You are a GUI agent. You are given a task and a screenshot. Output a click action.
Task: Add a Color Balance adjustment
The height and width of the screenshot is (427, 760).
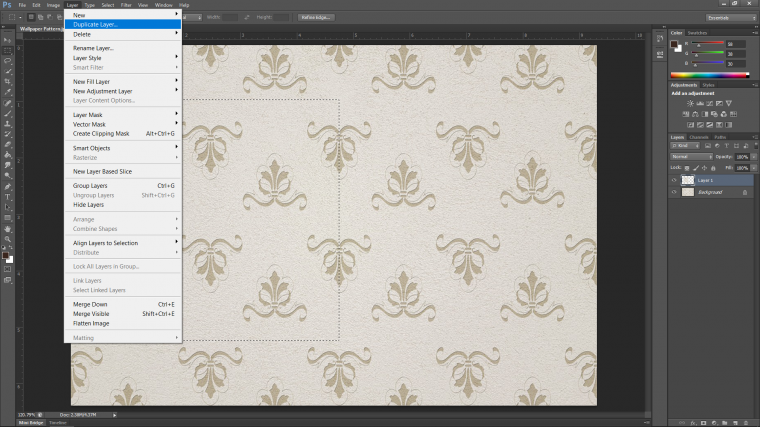tap(695, 114)
